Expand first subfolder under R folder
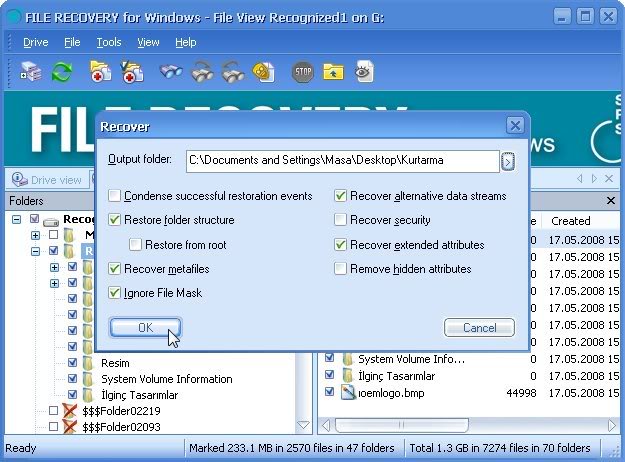Screen dimensions: 625x462 point(54,267)
